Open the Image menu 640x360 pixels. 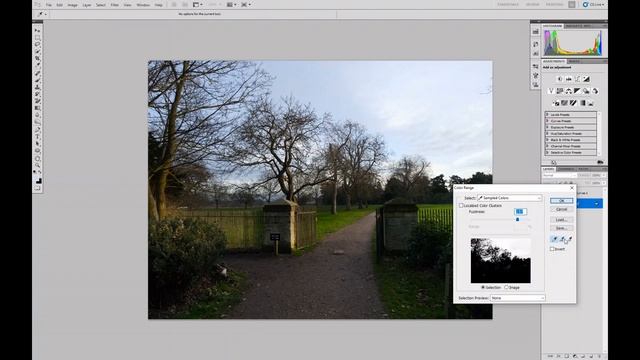click(72, 5)
